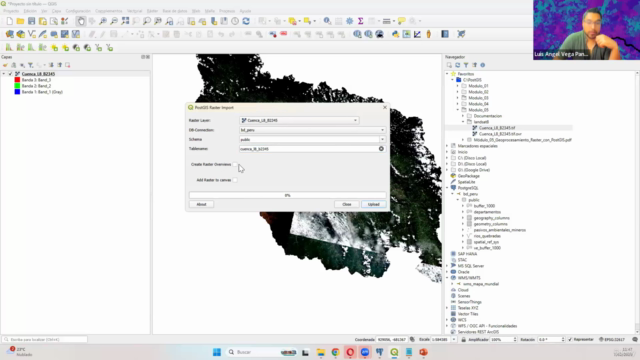Screen dimensions: 640x360
Task: Click the blue book icon in the plugins toolbar
Action: [x=445, y=34]
